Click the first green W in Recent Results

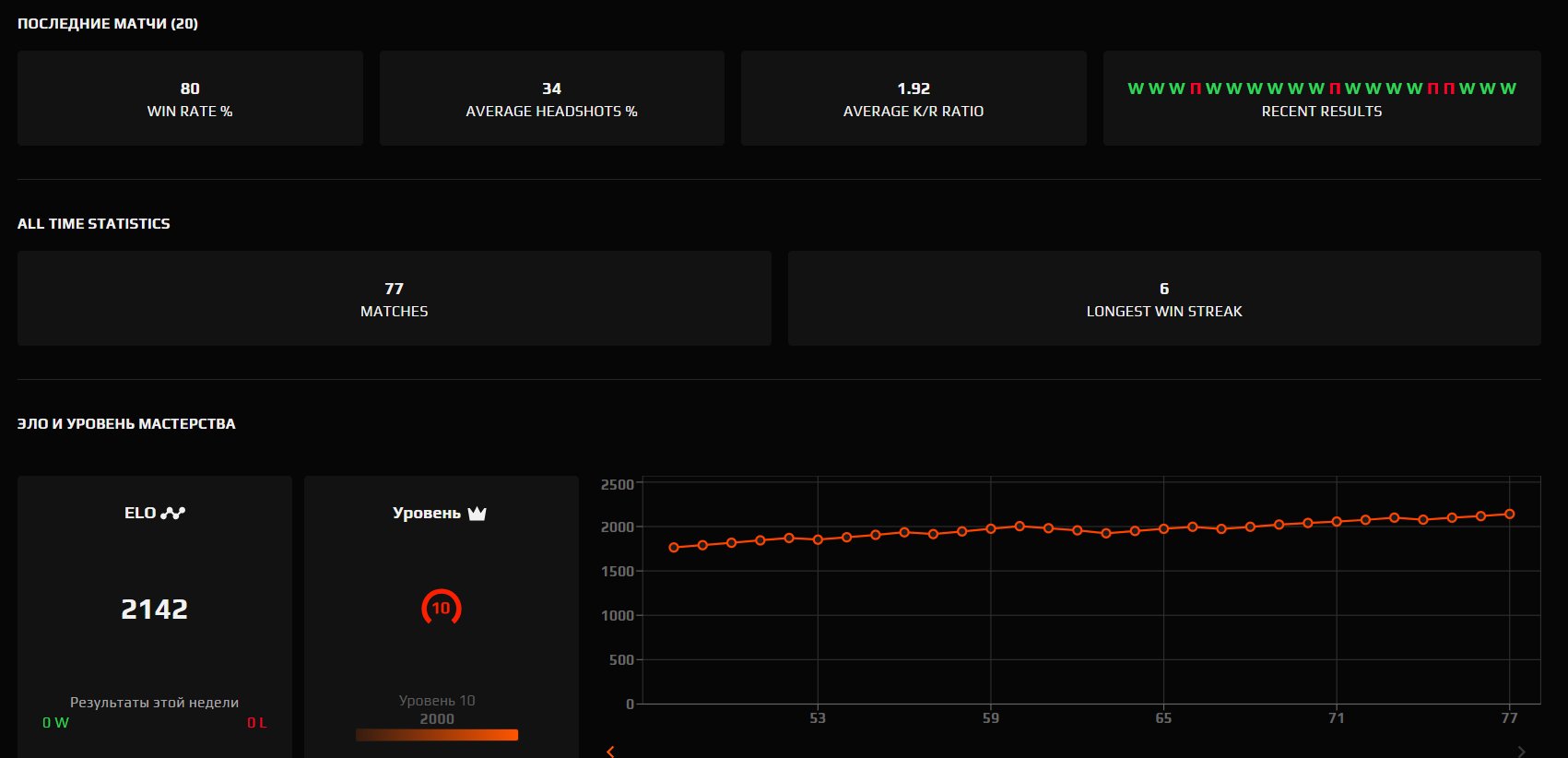pyautogui.click(x=1136, y=89)
